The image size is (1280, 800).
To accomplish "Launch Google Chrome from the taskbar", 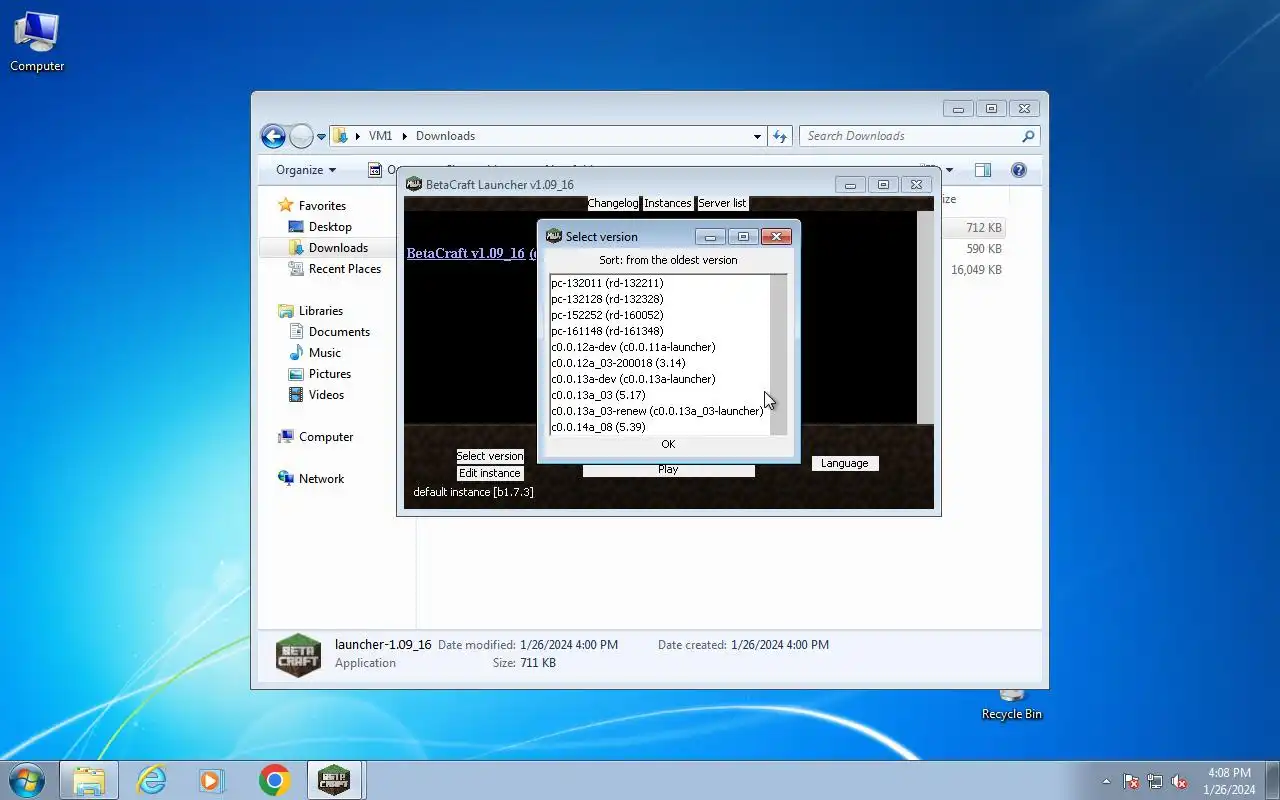I will 274,780.
